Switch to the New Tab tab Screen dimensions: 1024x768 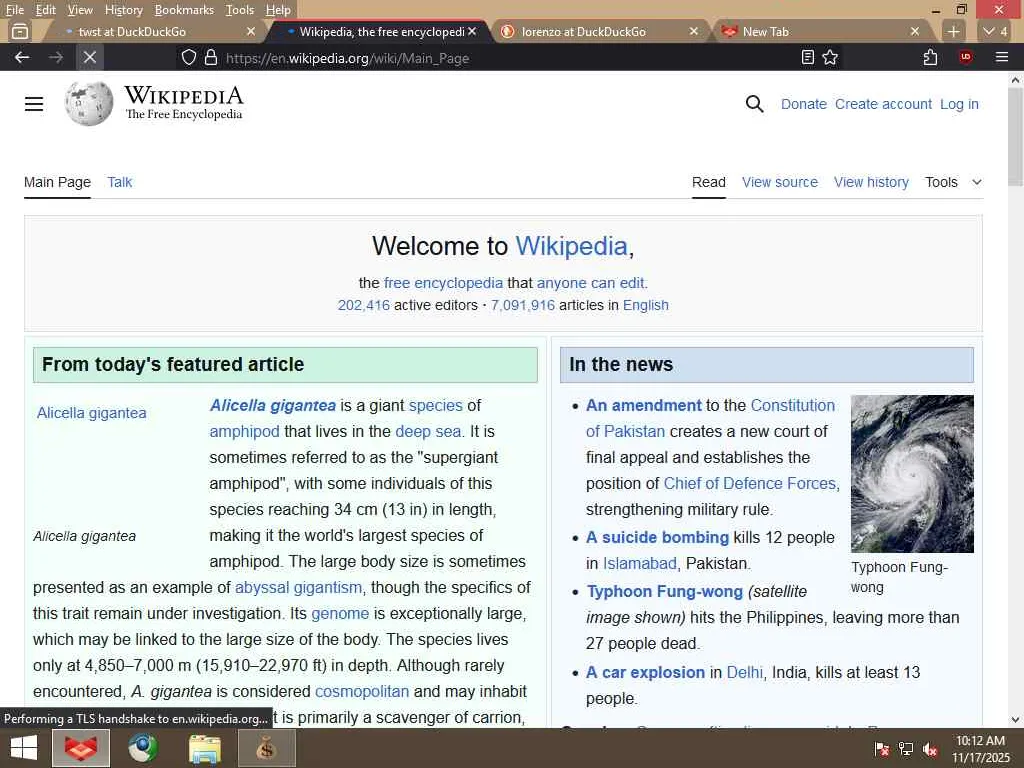pos(765,31)
